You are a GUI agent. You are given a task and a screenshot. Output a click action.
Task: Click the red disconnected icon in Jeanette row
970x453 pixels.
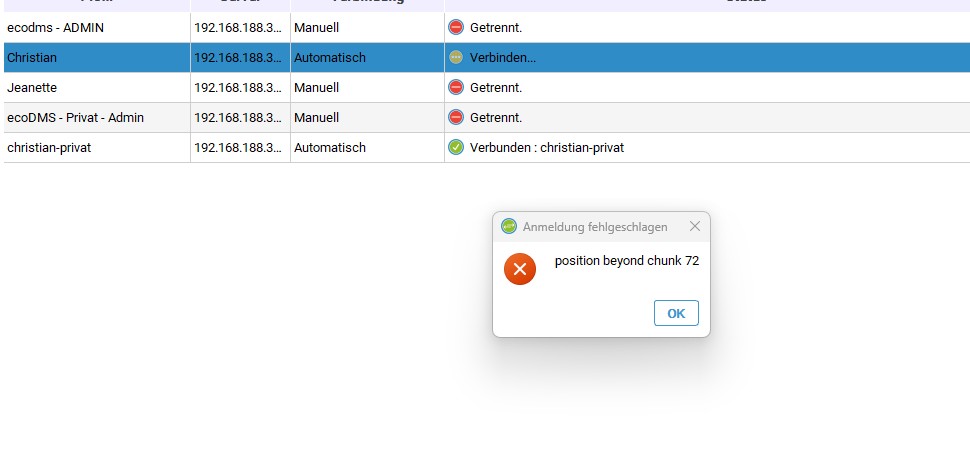pyautogui.click(x=456, y=88)
